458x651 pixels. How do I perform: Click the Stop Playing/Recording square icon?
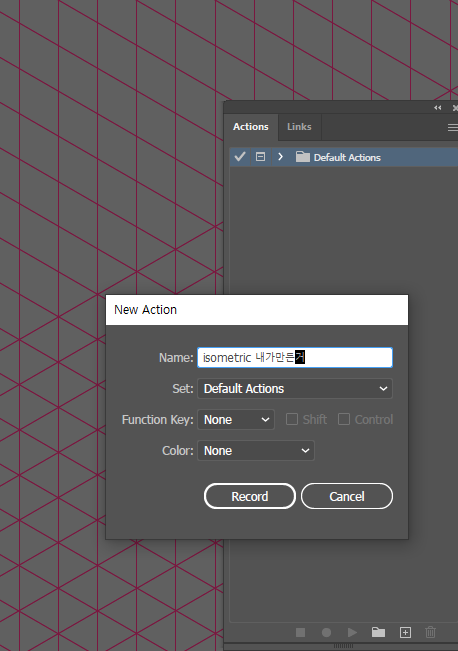pos(300,632)
